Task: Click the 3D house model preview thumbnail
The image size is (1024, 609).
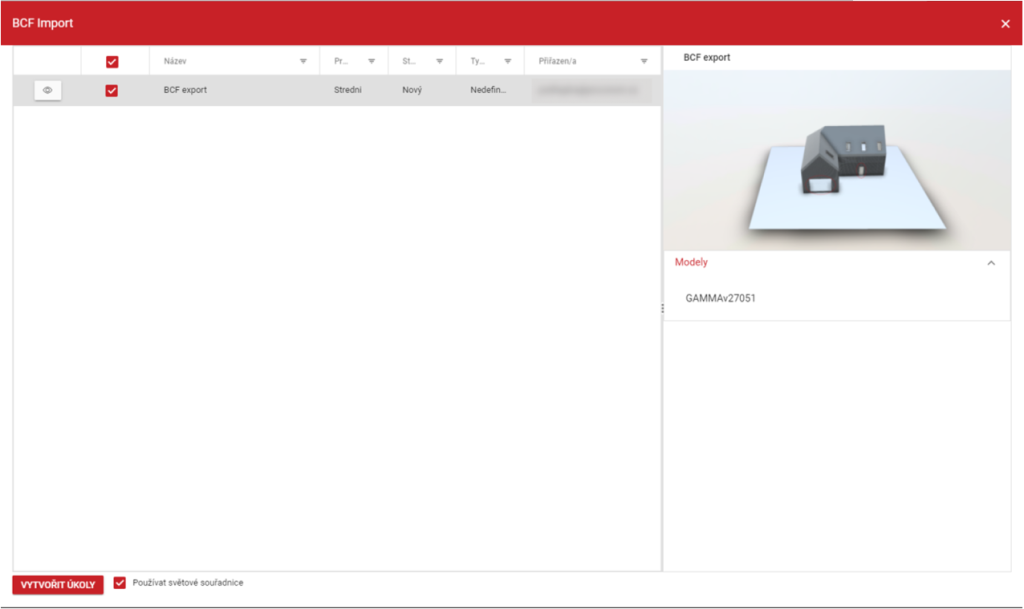Action: coord(836,160)
